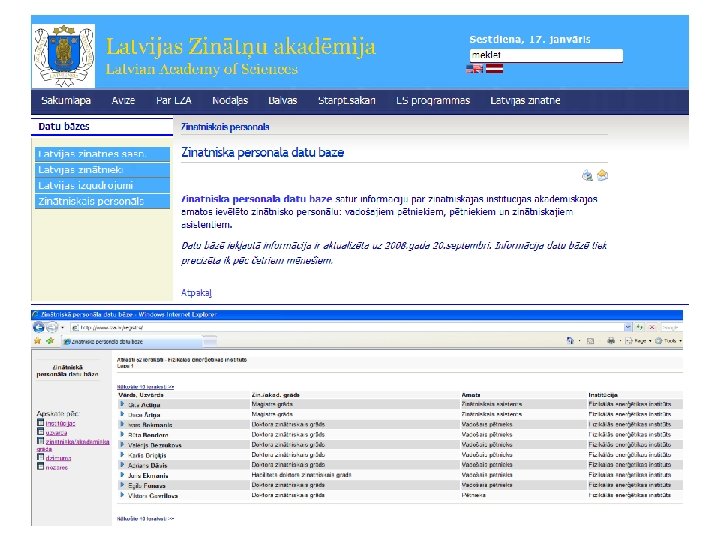Open Sākumlapa in the main navigation
This screenshot has width=720, height=540.
click(66, 101)
